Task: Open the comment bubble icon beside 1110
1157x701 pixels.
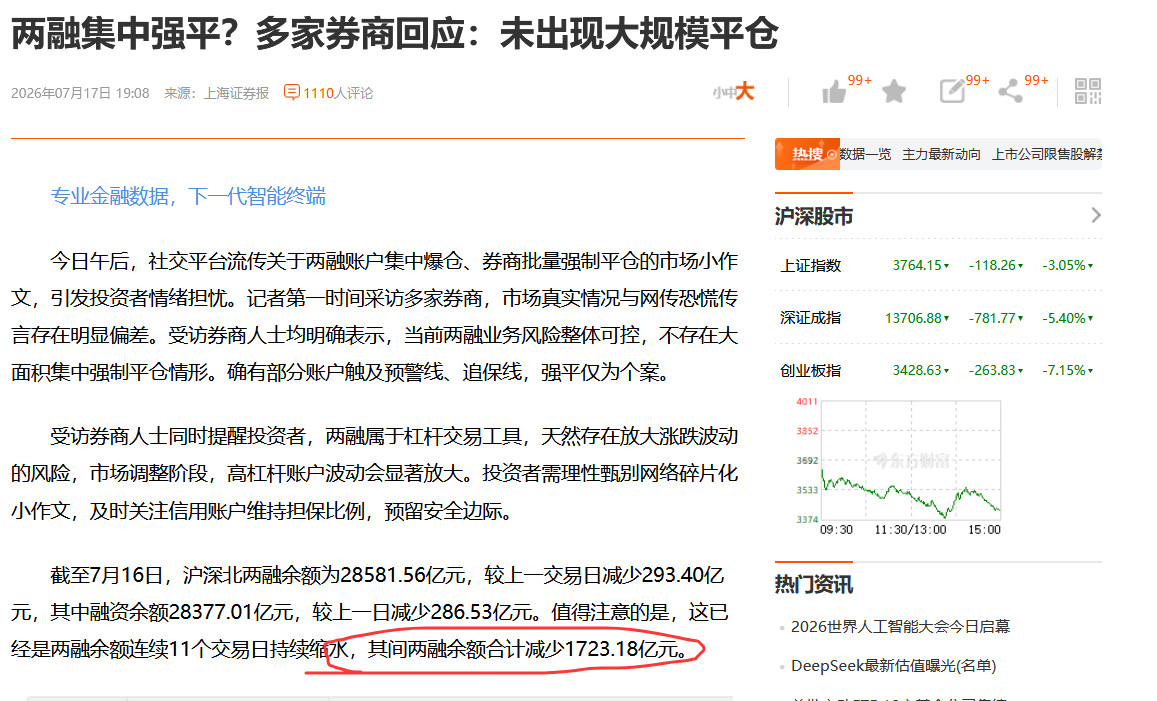Action: coord(291,92)
